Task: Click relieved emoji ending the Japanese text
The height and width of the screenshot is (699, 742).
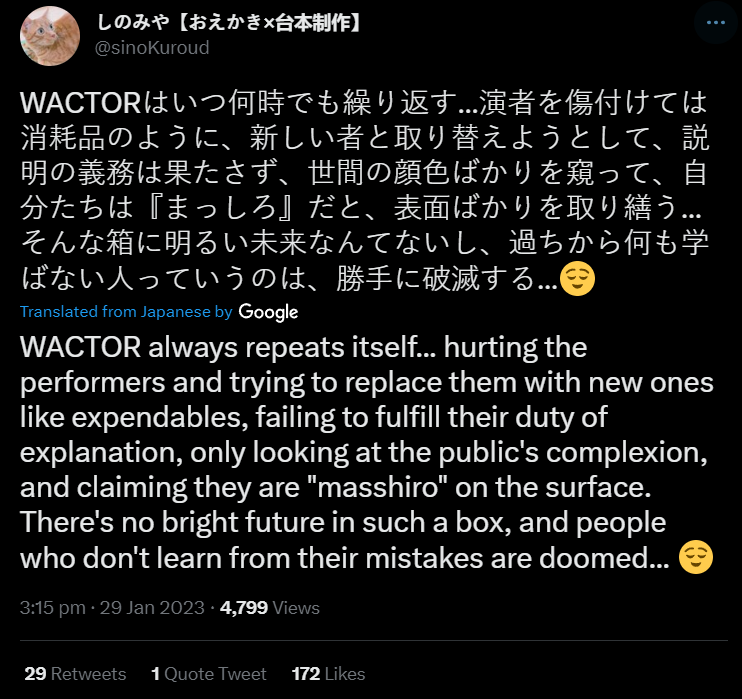Action: pos(577,278)
